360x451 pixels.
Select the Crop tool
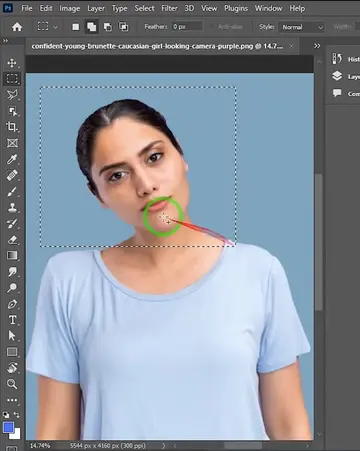tap(12, 127)
